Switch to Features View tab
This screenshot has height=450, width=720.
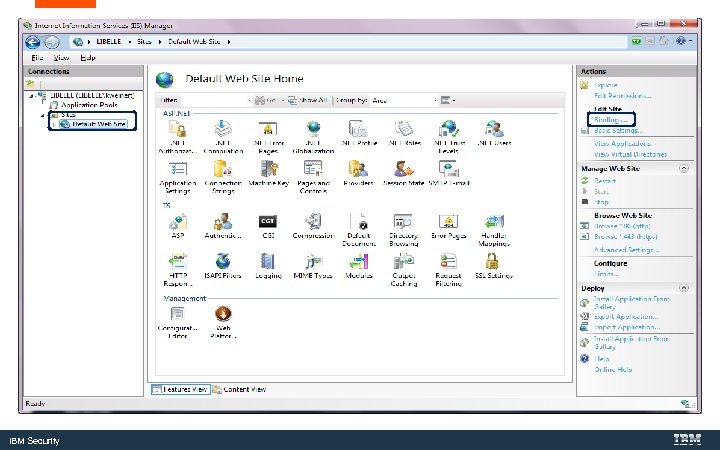click(x=180, y=389)
